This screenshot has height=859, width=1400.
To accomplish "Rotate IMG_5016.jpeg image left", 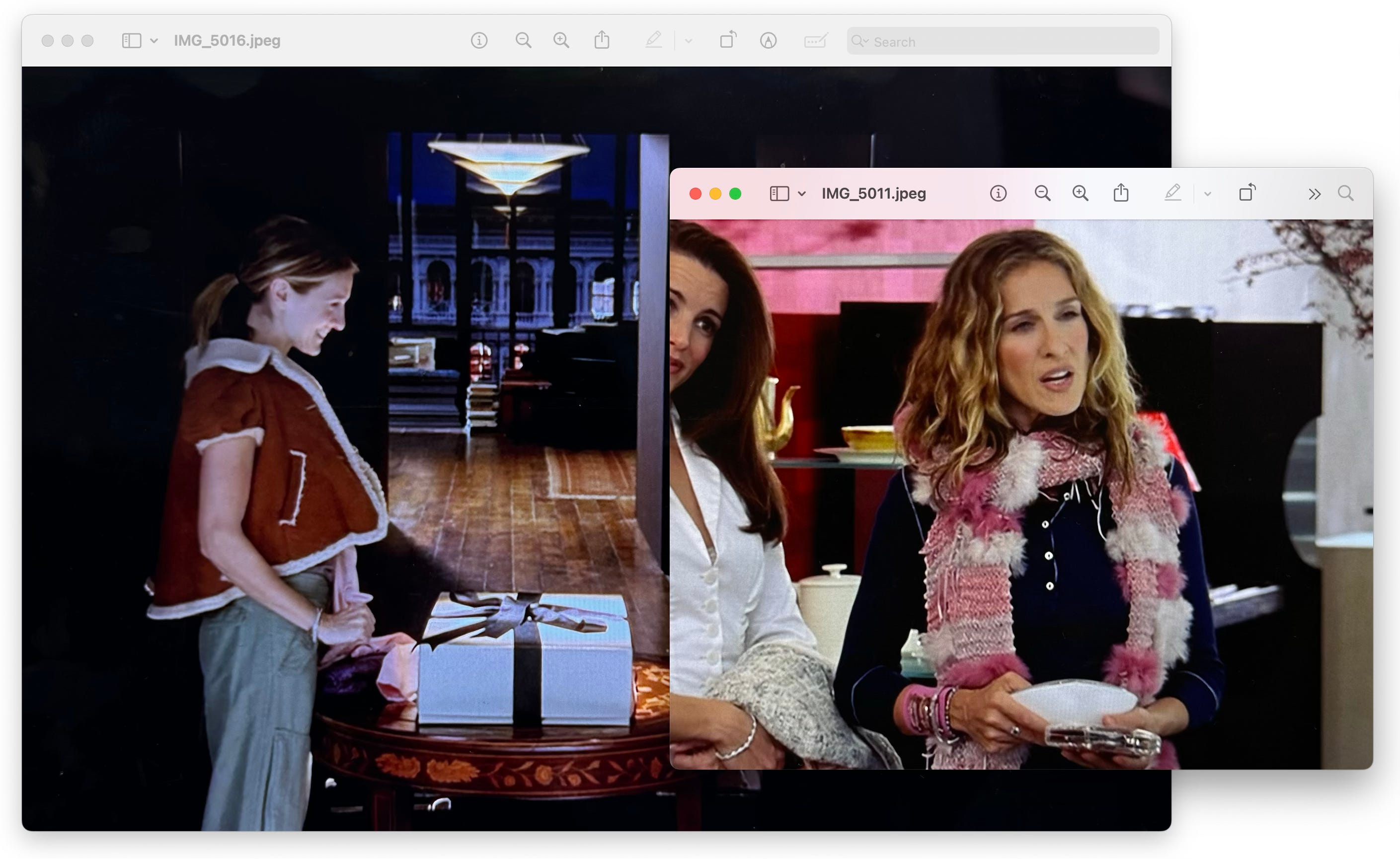I will (728, 40).
